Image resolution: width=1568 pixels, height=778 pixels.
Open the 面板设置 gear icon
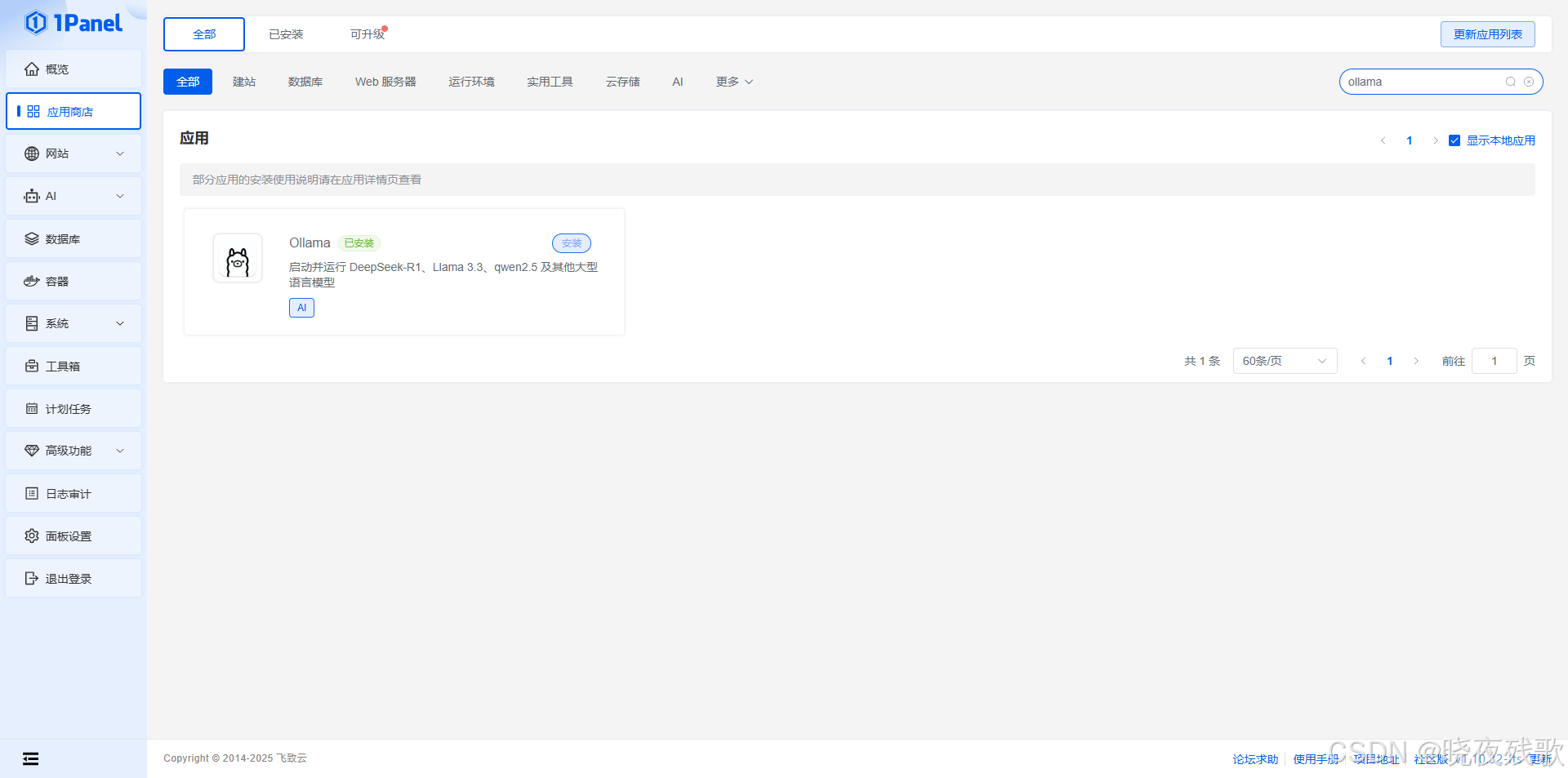coord(32,536)
